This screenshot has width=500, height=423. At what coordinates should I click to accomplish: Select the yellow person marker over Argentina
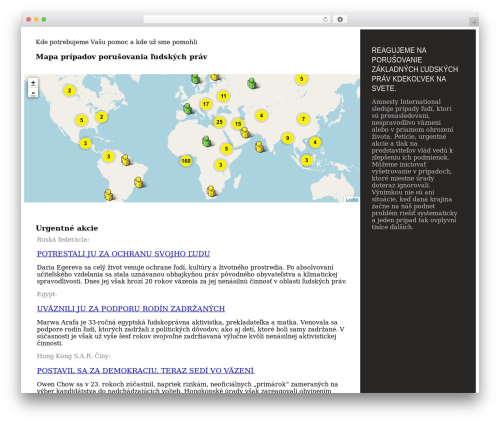tap(108, 195)
